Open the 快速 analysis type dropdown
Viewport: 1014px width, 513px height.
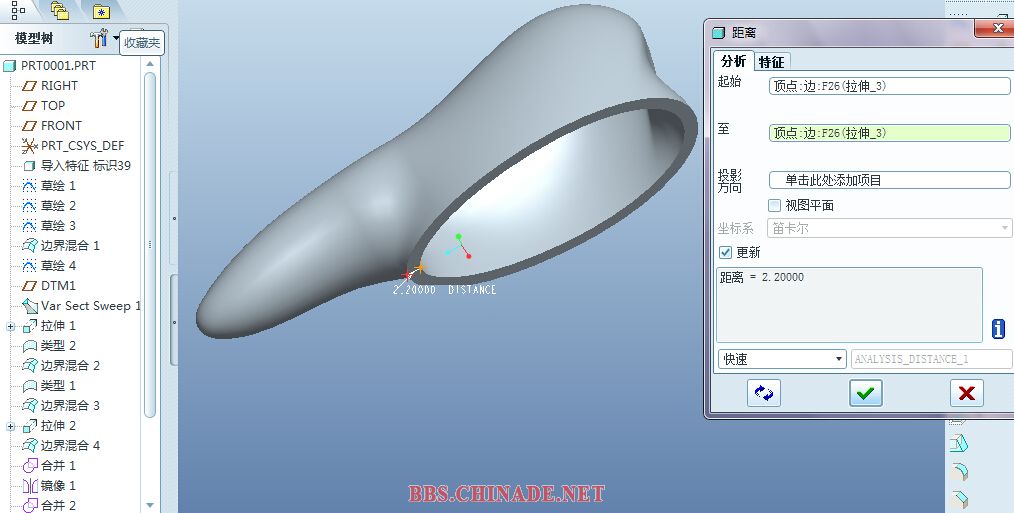[x=782, y=358]
